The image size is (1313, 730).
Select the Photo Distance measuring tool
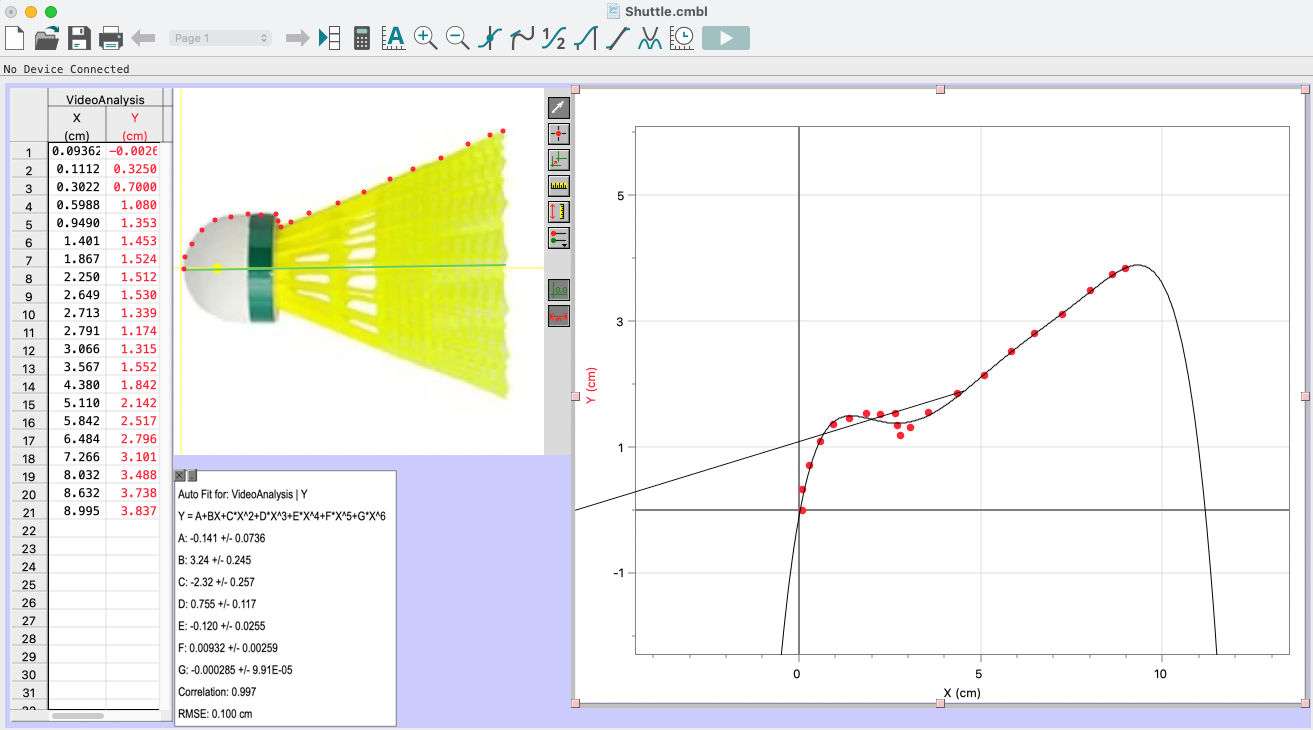point(559,211)
